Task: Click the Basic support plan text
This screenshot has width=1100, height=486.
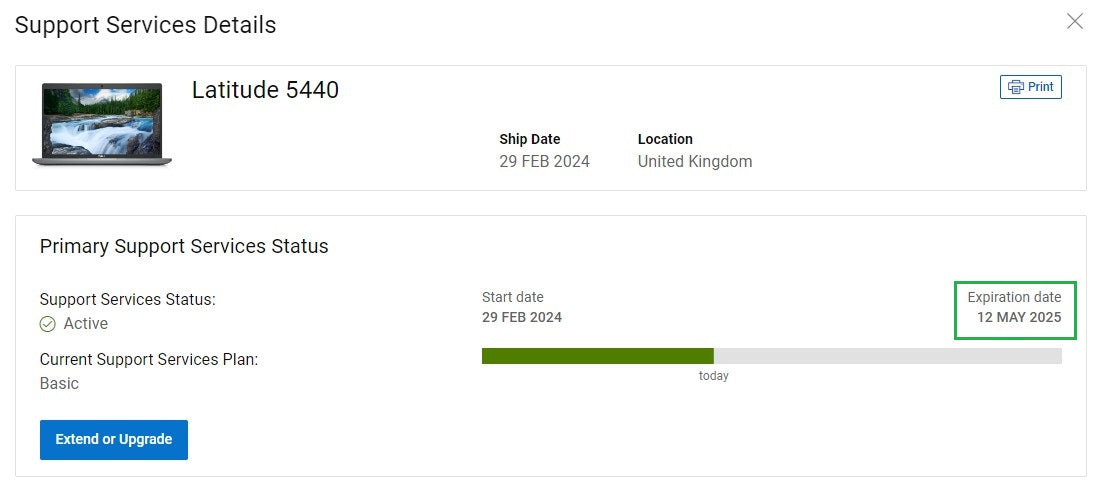Action: point(59,384)
